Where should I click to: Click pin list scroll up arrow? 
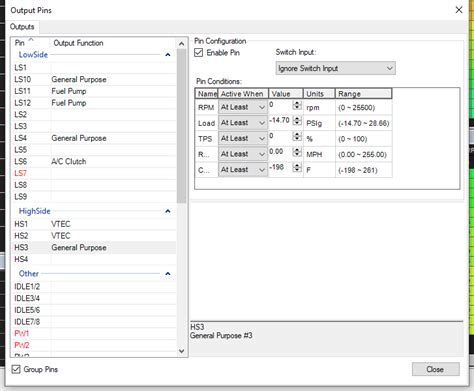point(182,44)
